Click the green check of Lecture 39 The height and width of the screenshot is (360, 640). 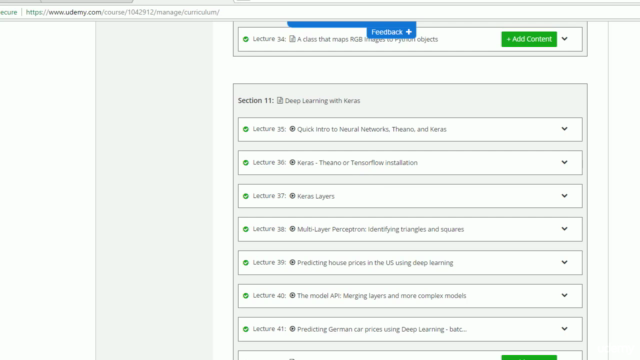tap(246, 262)
